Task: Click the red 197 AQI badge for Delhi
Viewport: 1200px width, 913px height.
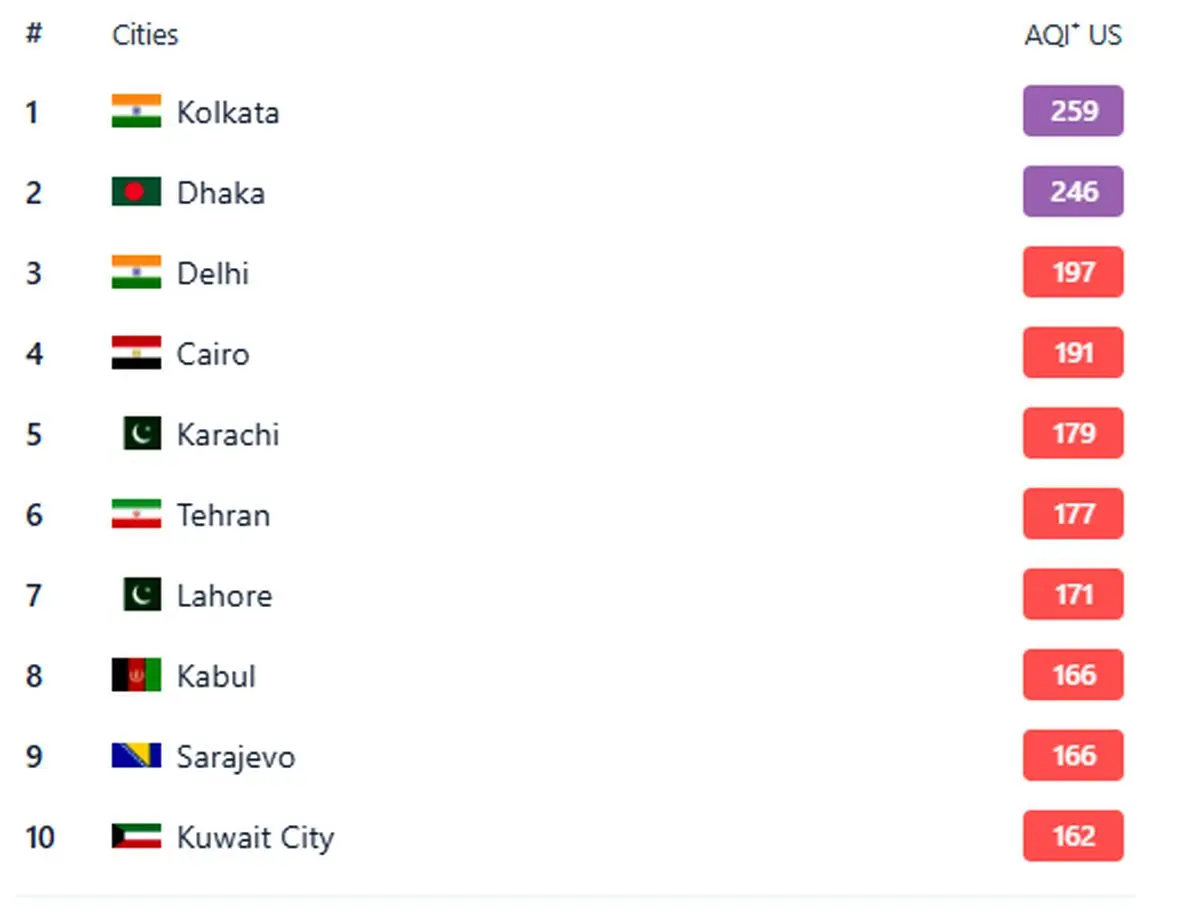Action: [1073, 272]
